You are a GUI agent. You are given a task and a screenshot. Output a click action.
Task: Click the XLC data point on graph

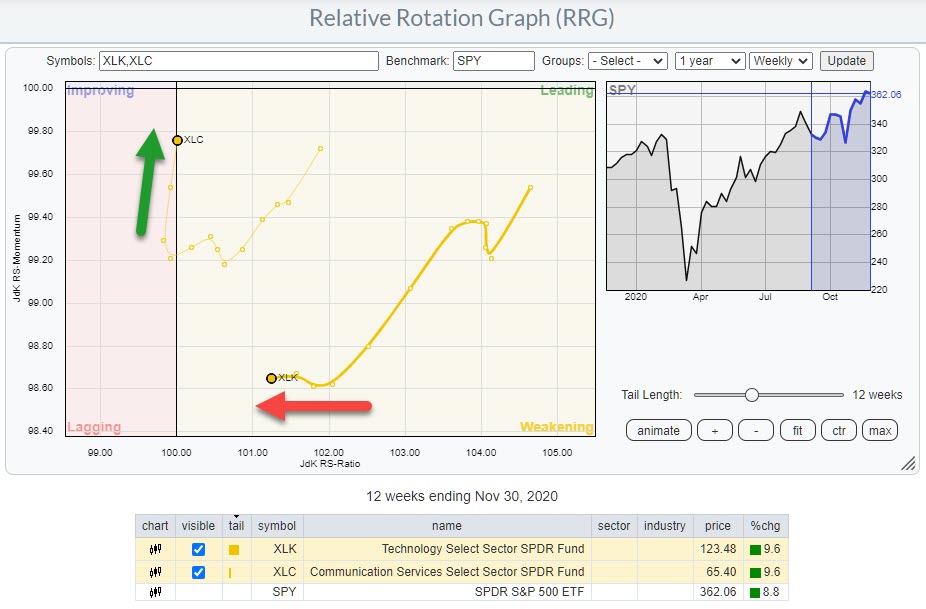click(177, 140)
